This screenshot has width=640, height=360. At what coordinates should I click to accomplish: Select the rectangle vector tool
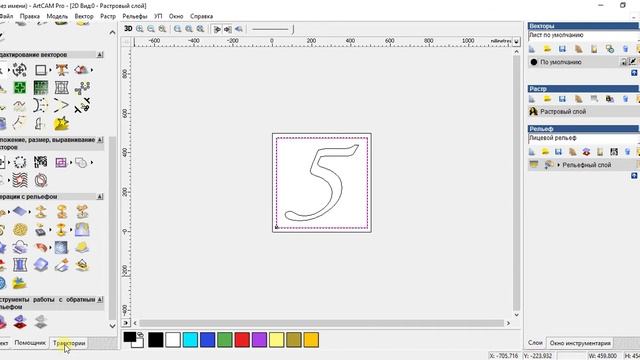pyautogui.click(x=40, y=70)
